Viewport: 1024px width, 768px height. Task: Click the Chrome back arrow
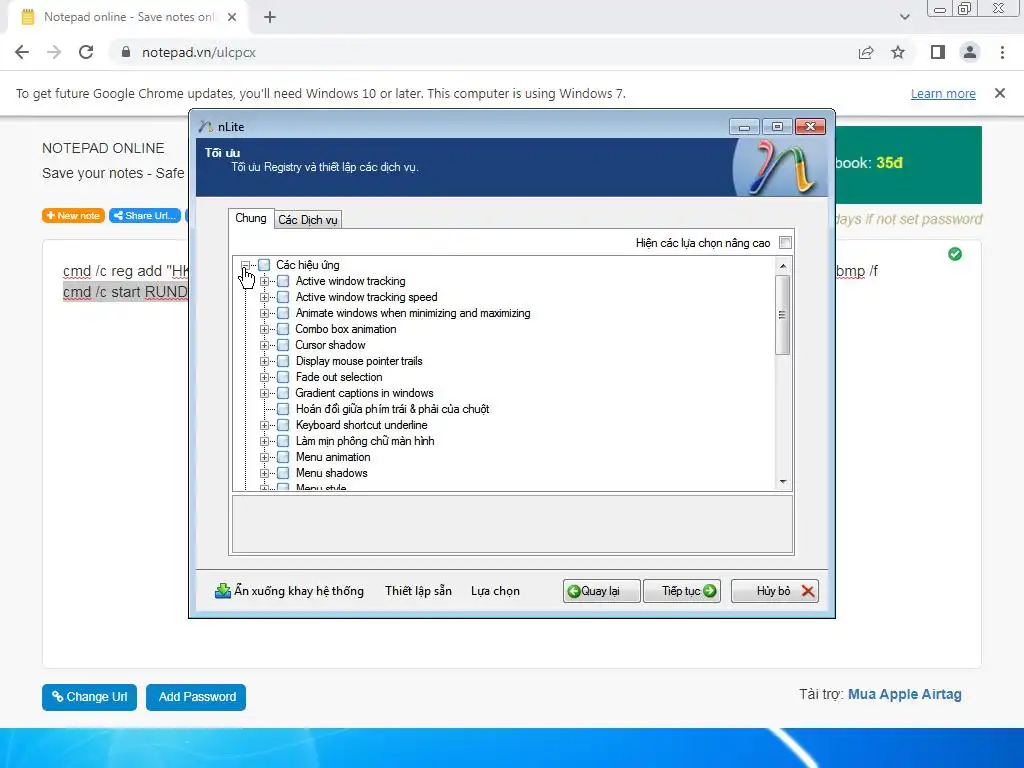pyautogui.click(x=22, y=52)
